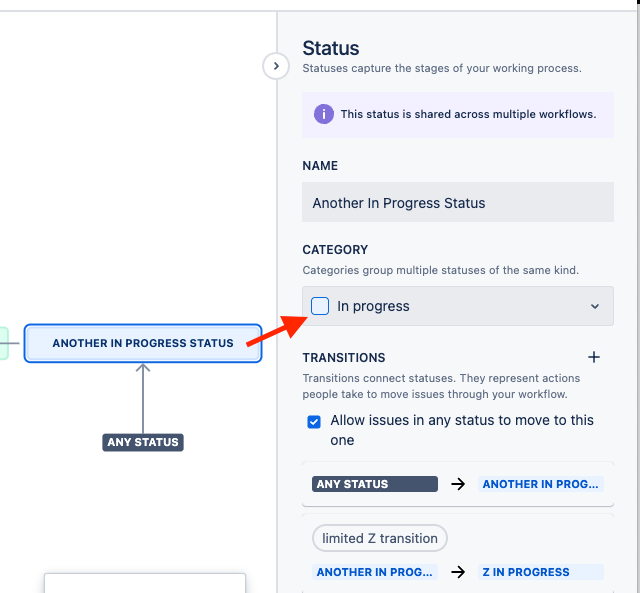Screen dimensions: 640x593
Task: Click the ANOTHER IN PROG... destination lozenge
Action: point(540,484)
